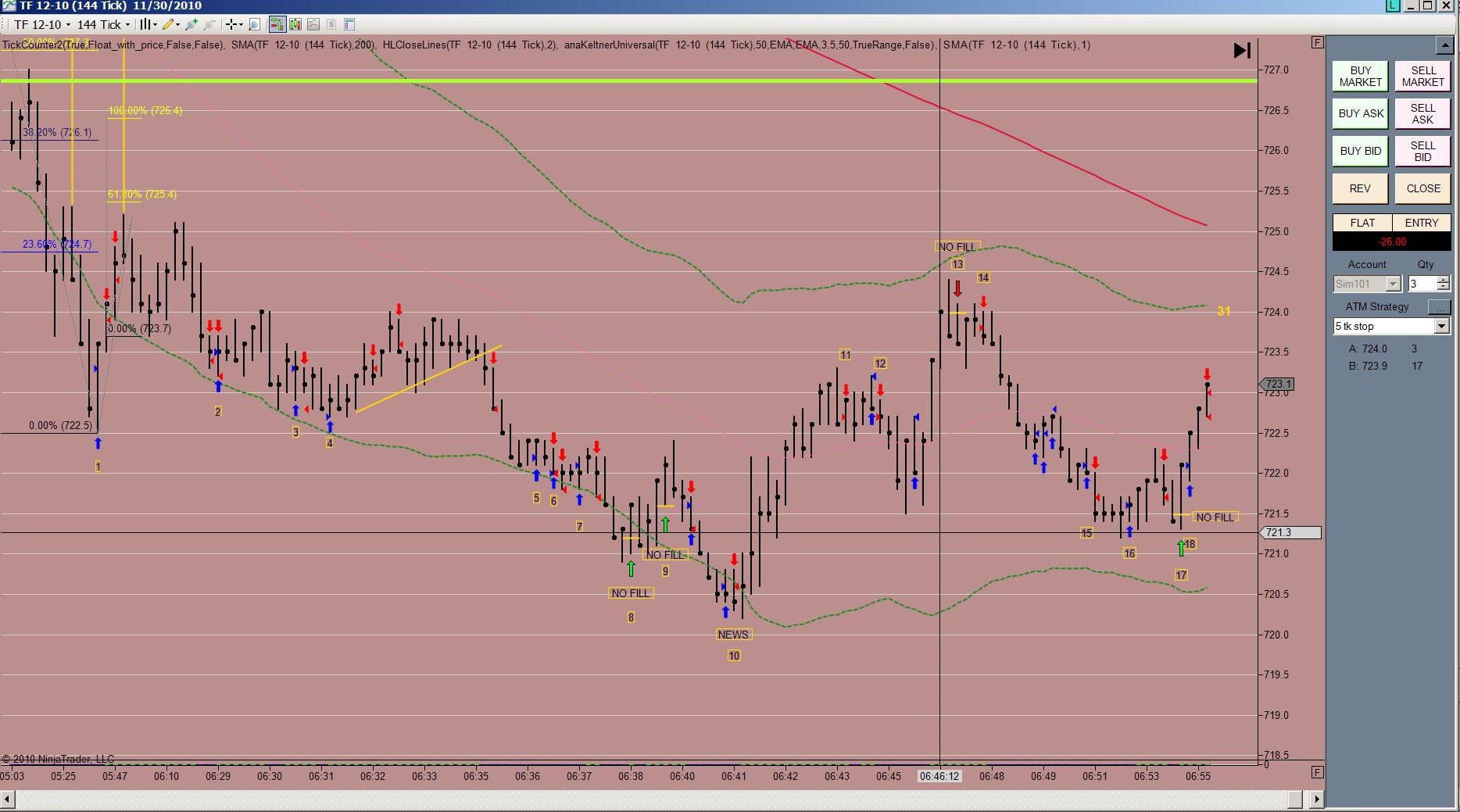Screen dimensions: 1460x812
Task: Click the 61.80% (725.4) Fibonacci label
Action: pyautogui.click(x=142, y=194)
